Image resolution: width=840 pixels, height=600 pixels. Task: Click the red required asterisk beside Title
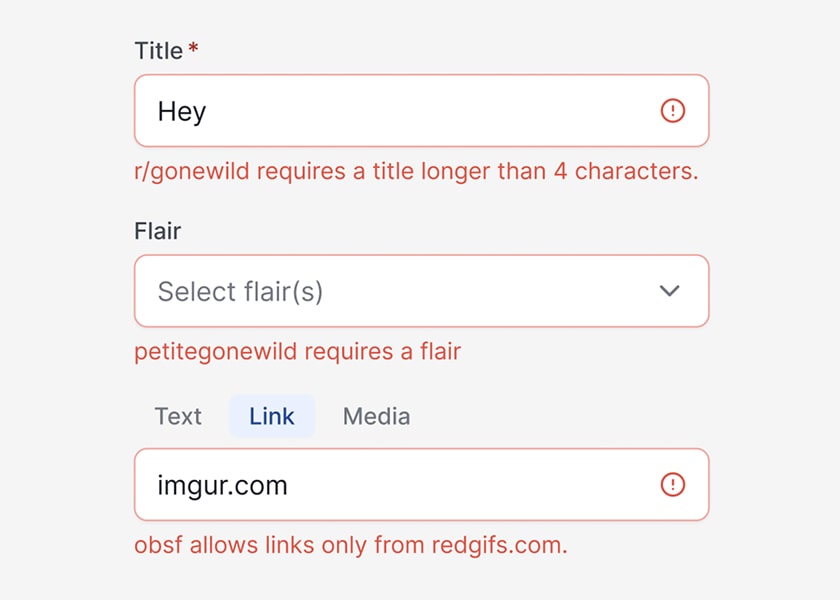pos(193,50)
